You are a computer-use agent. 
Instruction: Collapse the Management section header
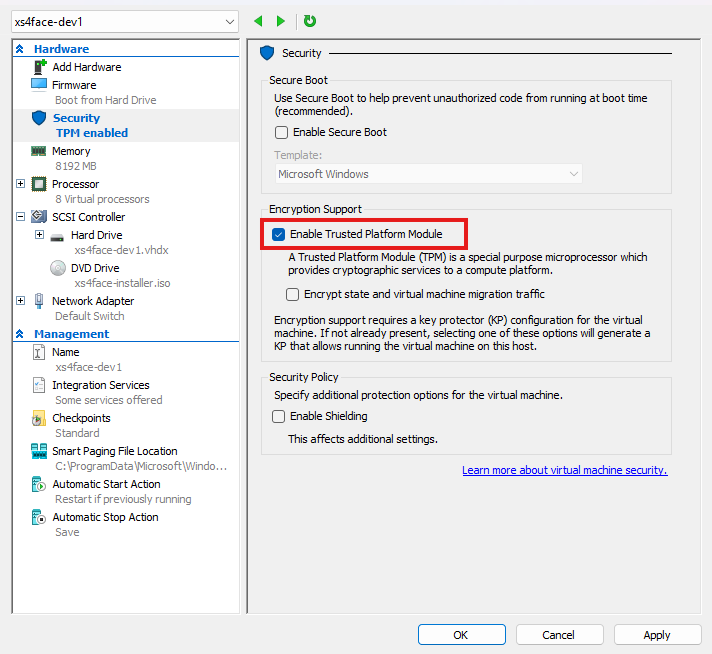point(20,334)
